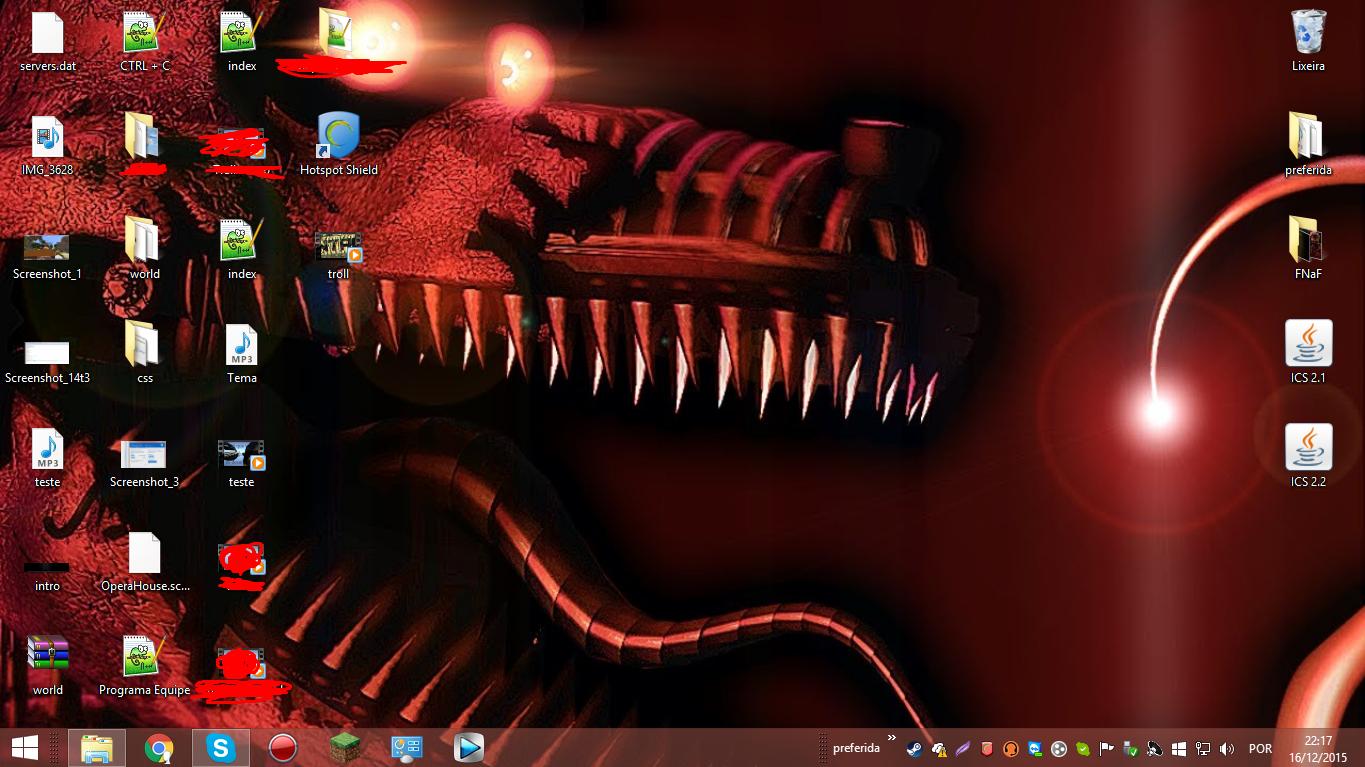The width and height of the screenshot is (1365, 767).
Task: Launch ICS 2.2 Java file
Action: (1308, 456)
